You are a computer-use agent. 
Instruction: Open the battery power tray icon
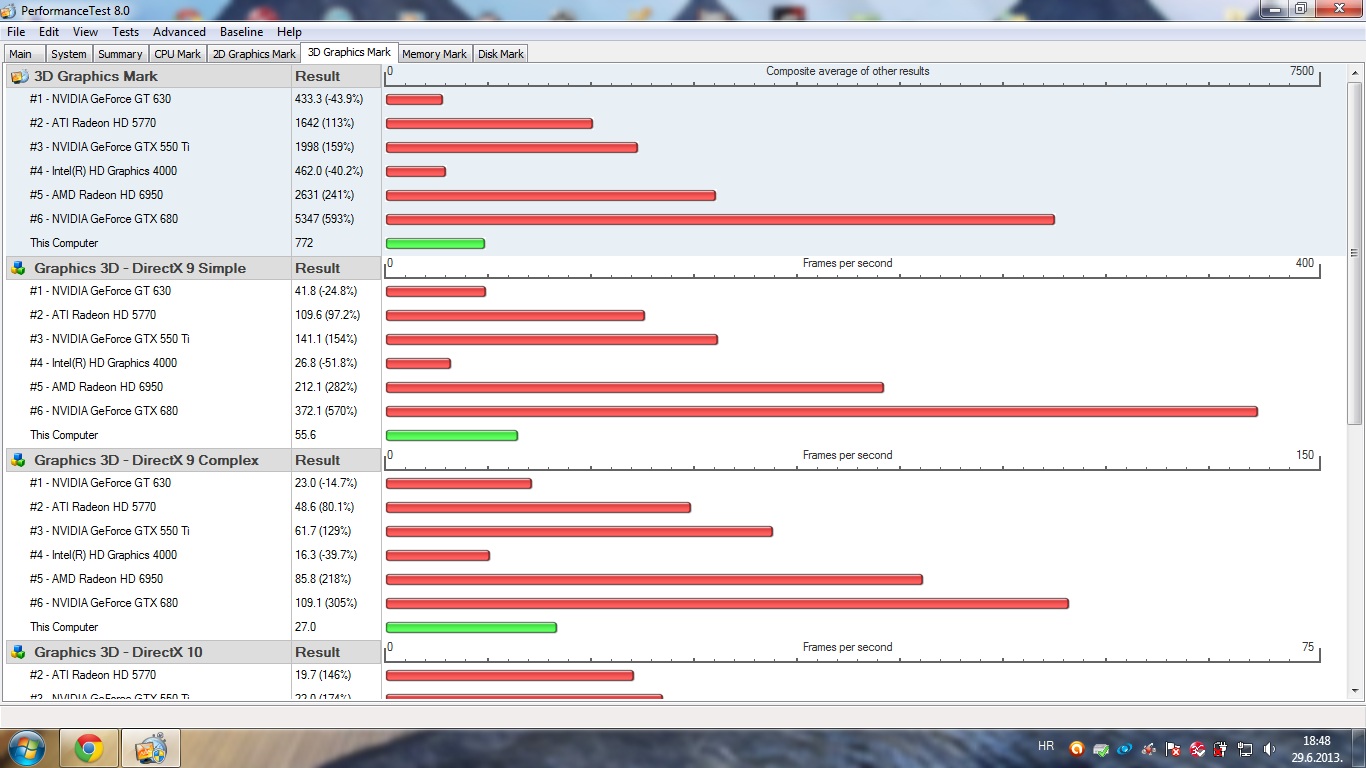point(1221,748)
